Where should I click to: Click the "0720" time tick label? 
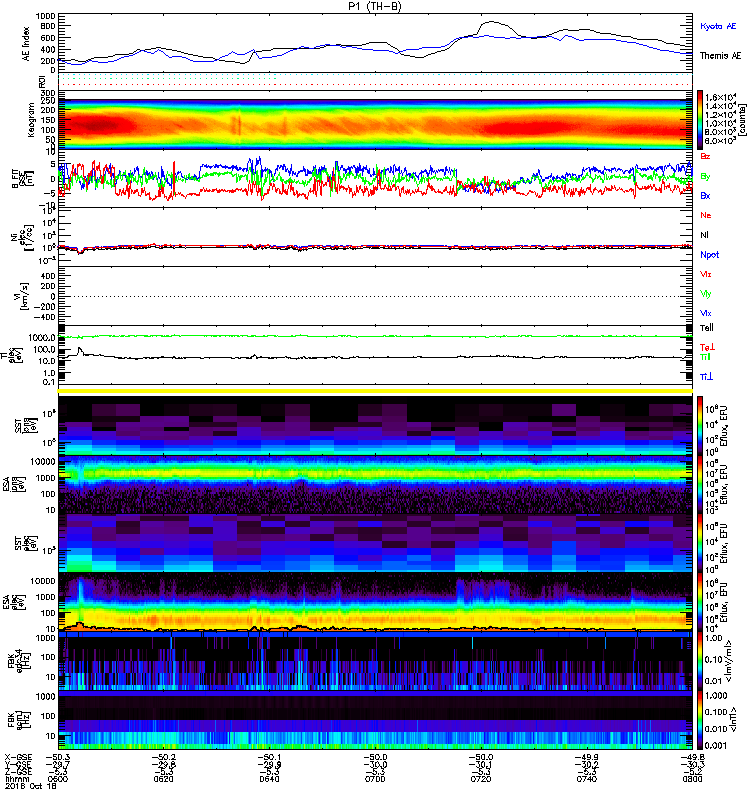(x=481, y=779)
